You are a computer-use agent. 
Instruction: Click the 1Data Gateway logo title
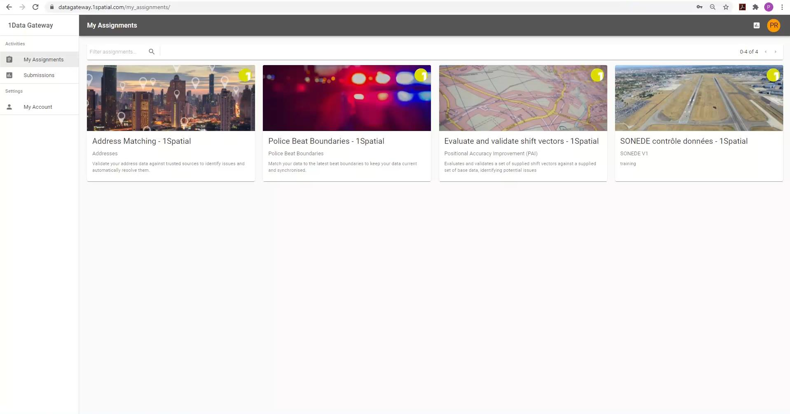[x=30, y=25]
